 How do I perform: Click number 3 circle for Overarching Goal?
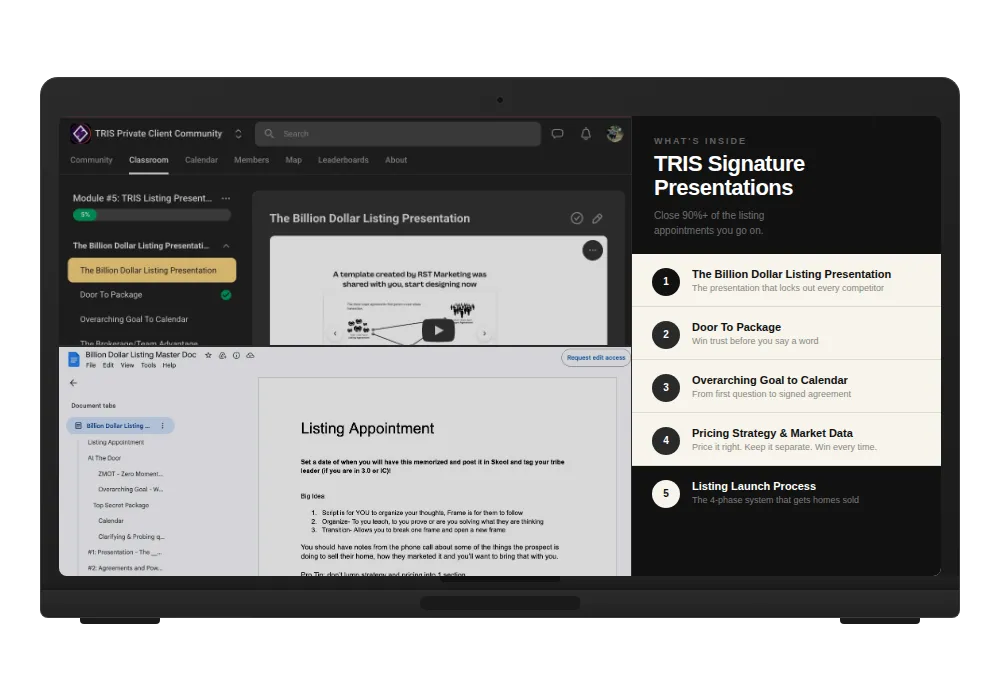[666, 387]
